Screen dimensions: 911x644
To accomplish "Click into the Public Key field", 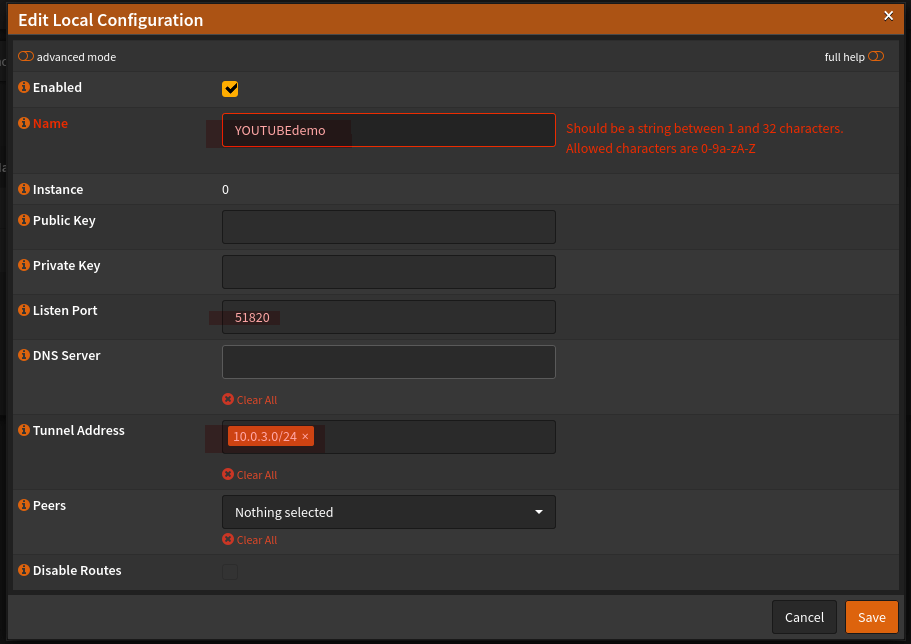I will point(388,227).
